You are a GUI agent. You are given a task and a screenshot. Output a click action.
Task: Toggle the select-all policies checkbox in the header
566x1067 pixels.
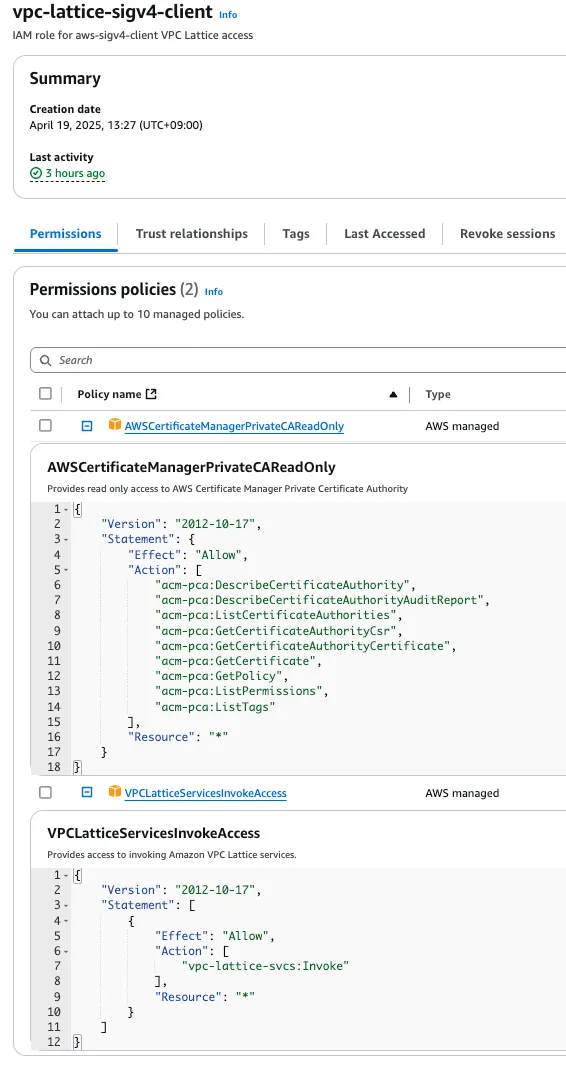click(x=46, y=393)
